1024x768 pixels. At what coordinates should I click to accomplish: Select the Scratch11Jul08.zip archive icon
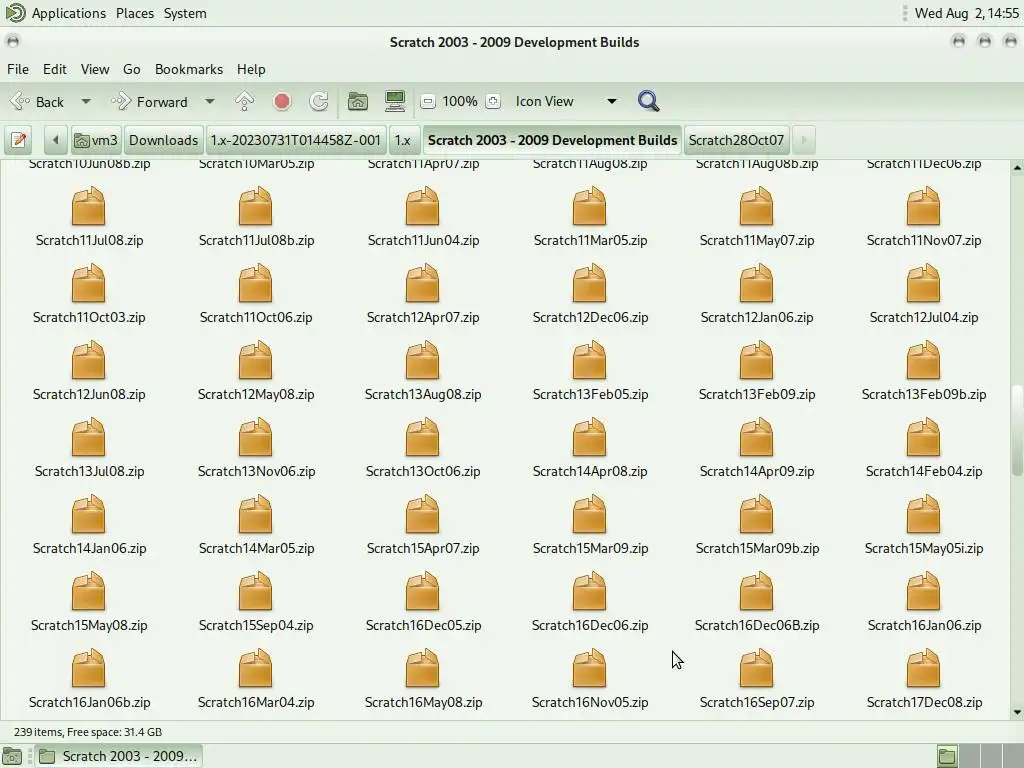tap(88, 206)
